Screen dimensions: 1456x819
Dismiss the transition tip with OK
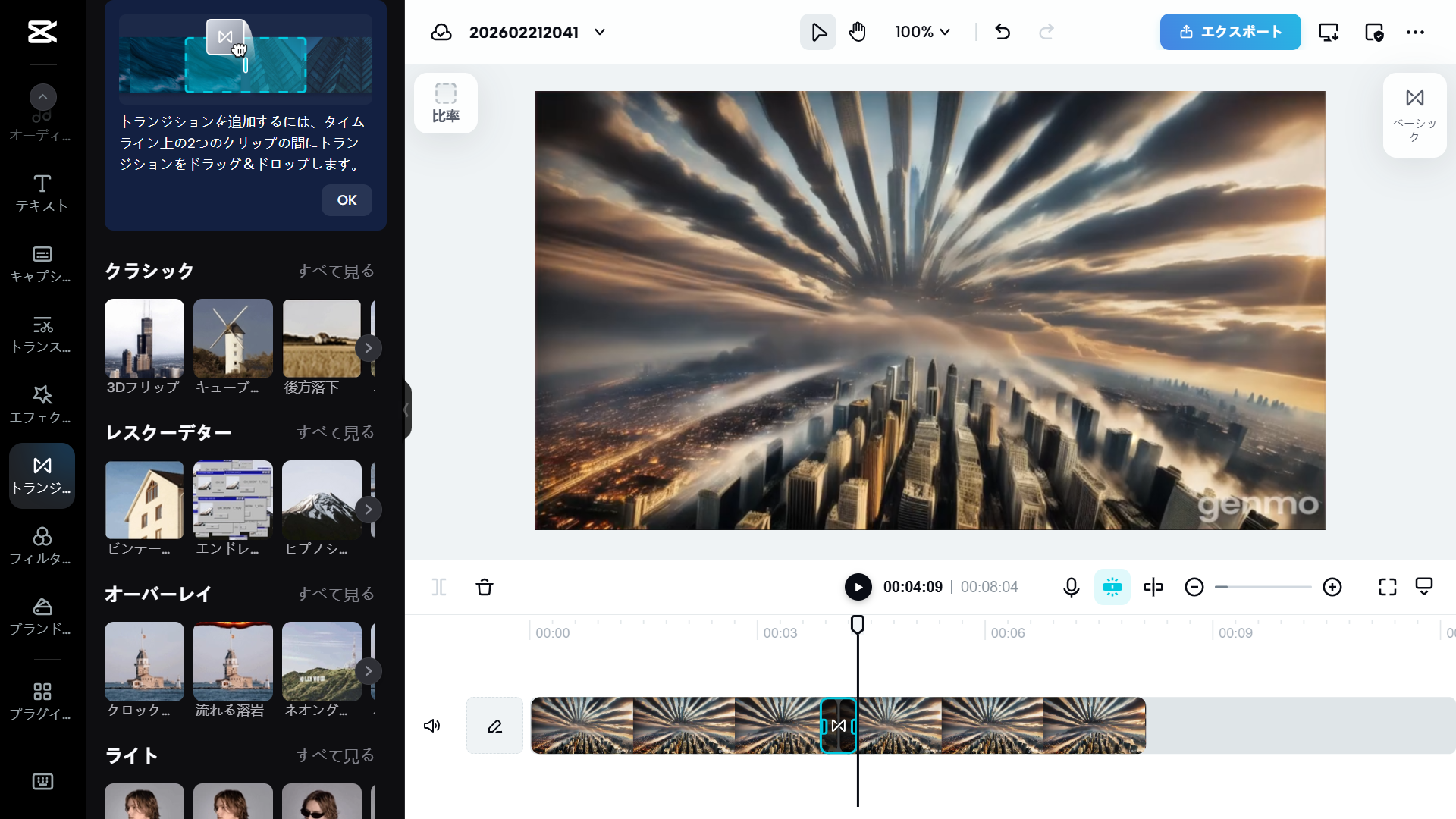point(347,200)
